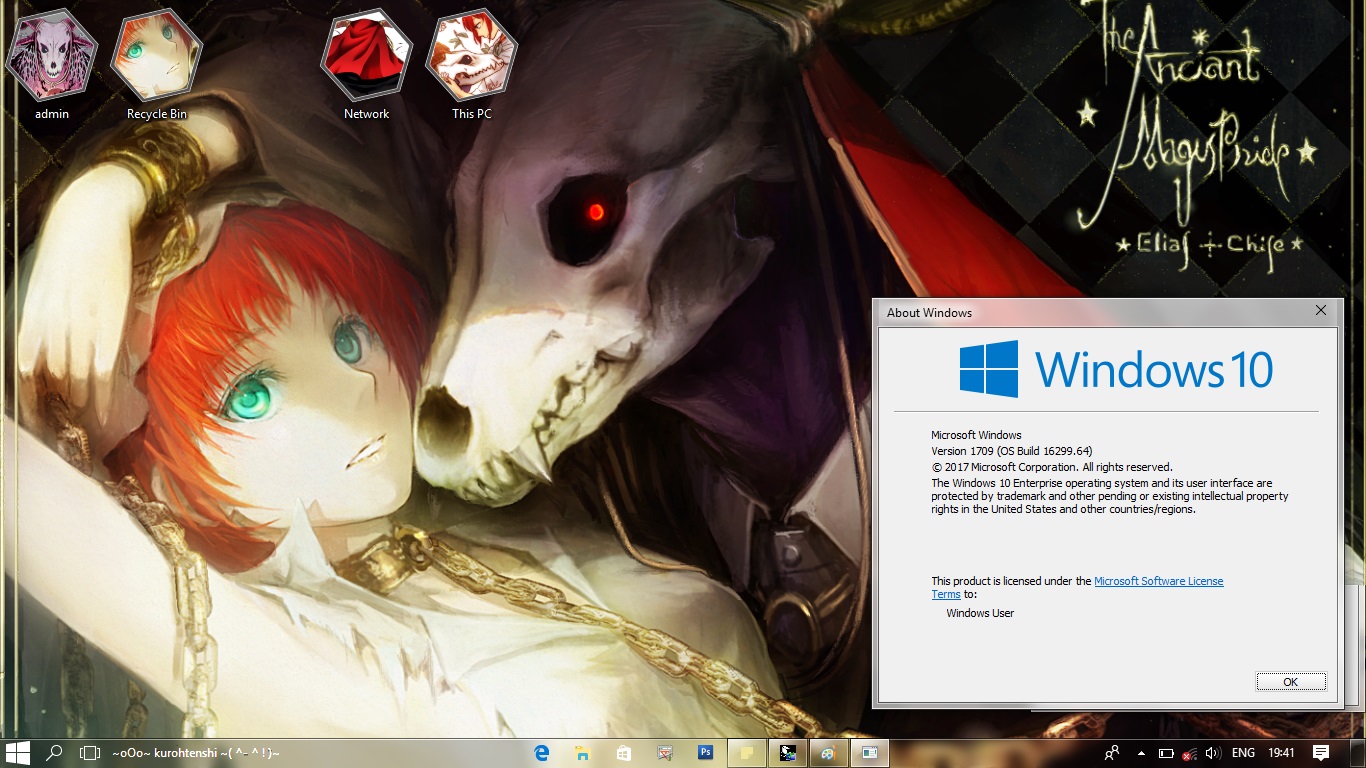Click the Windows 10 logo banner
The image size is (1366, 768).
1116,369
